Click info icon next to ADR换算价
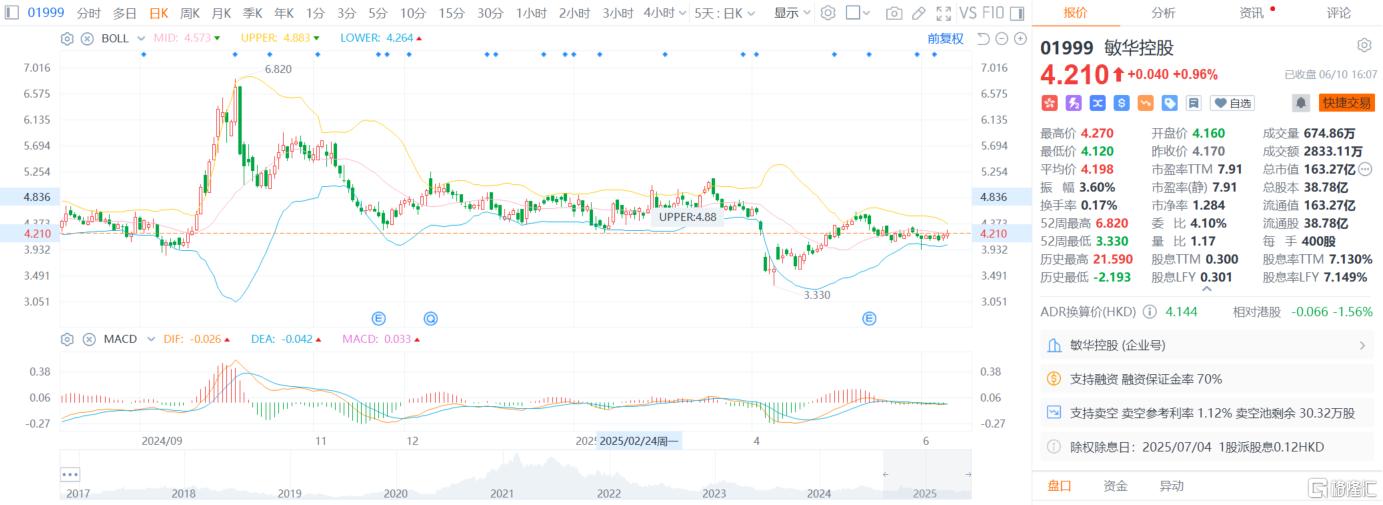This screenshot has width=1383, height=505. [1149, 312]
